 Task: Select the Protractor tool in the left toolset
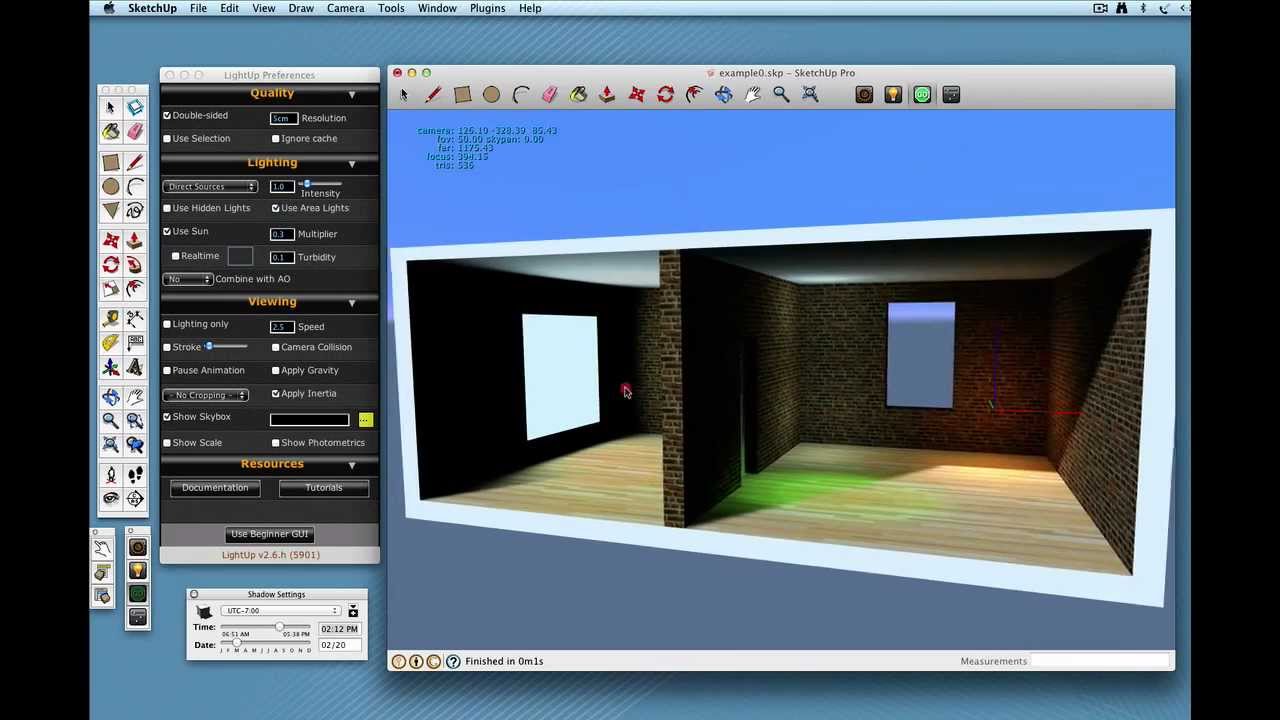pyautogui.click(x=111, y=342)
